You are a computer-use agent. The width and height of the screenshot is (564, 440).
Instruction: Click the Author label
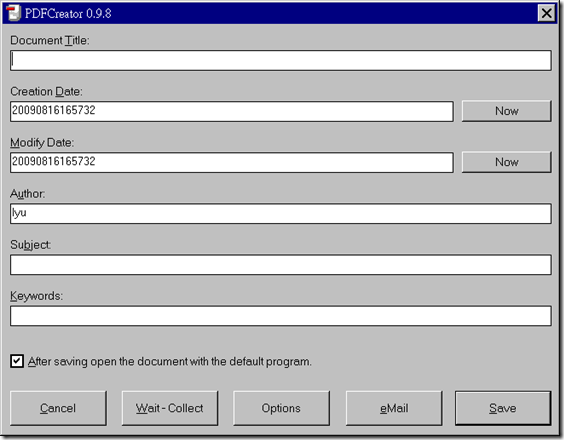click(28, 194)
